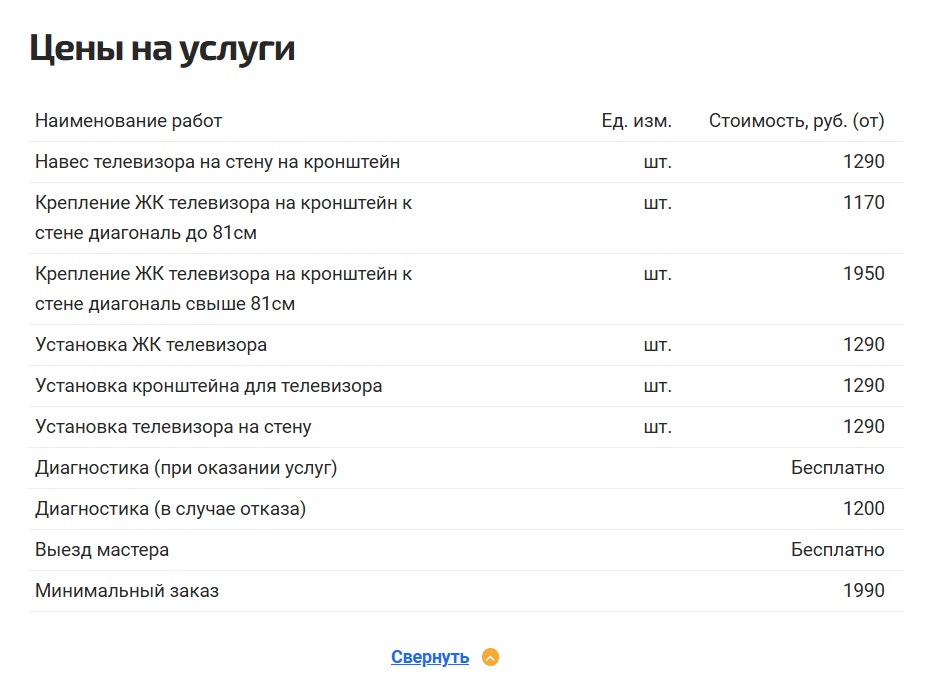This screenshot has height=691, width=925.
Task: Click the "Наименование работ" column header
Action: [x=129, y=121]
